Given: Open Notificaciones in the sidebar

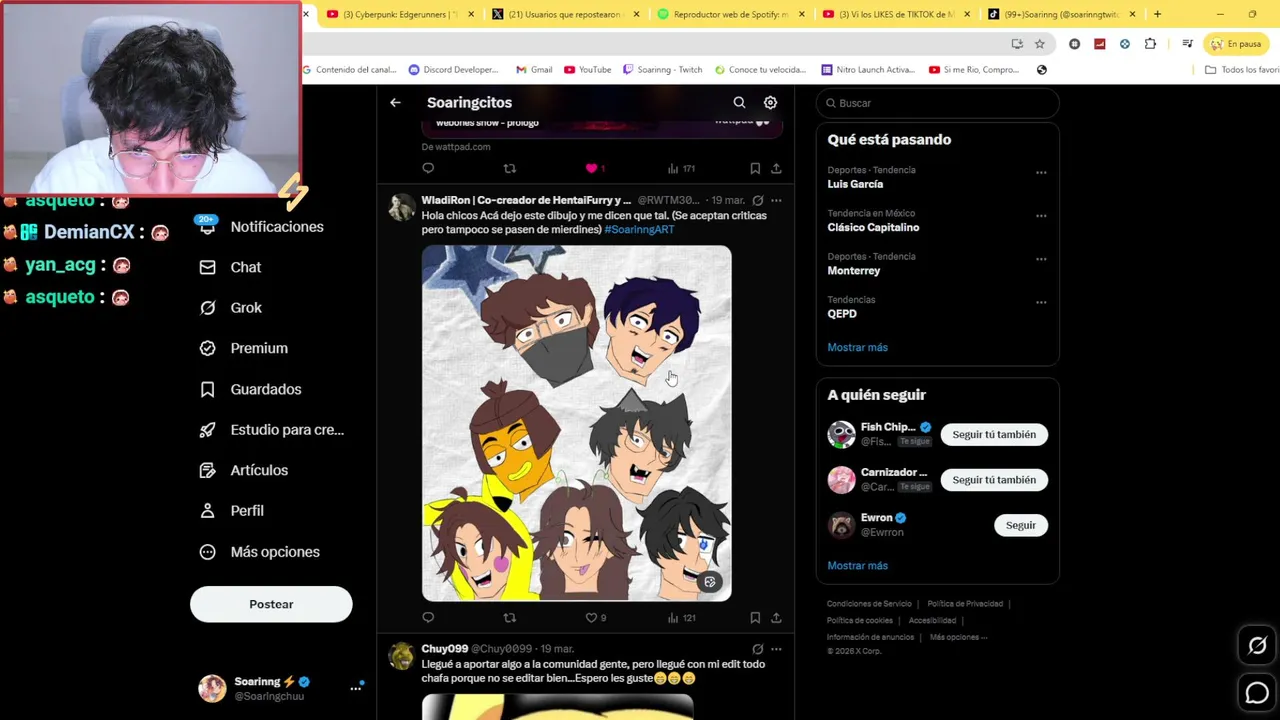Looking at the screenshot, I should click(x=262, y=227).
